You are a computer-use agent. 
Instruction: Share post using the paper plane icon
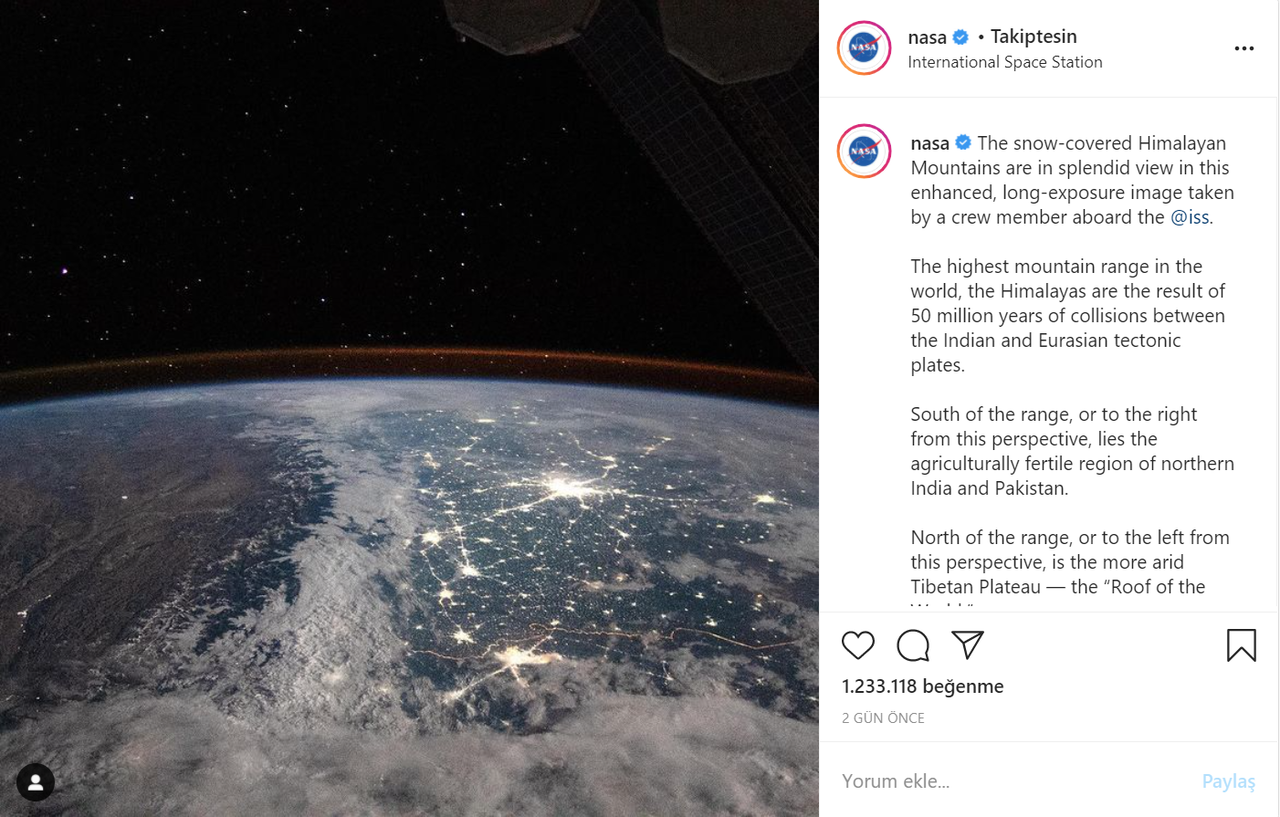[x=967, y=645]
